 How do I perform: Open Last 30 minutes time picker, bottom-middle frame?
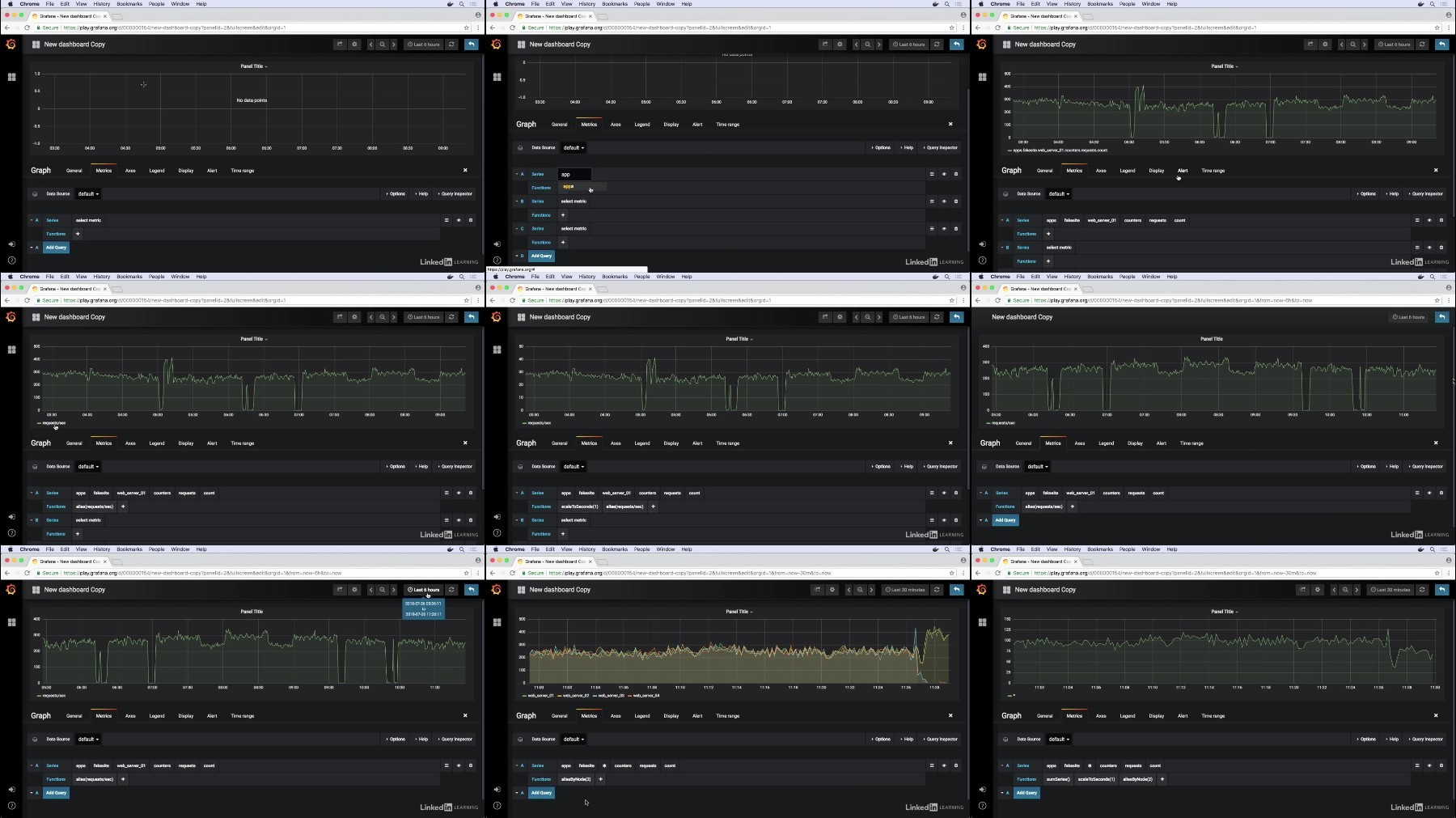905,590
